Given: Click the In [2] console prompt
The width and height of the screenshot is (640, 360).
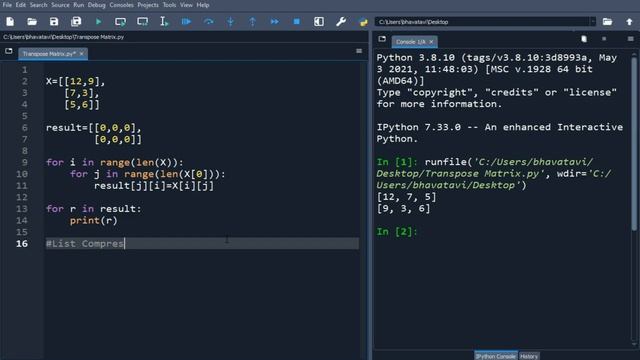Looking at the screenshot, I should [x=397, y=231].
